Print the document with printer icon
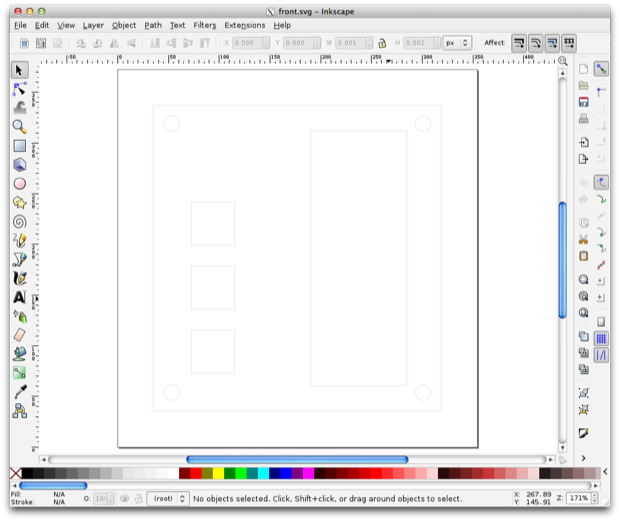 click(x=584, y=119)
